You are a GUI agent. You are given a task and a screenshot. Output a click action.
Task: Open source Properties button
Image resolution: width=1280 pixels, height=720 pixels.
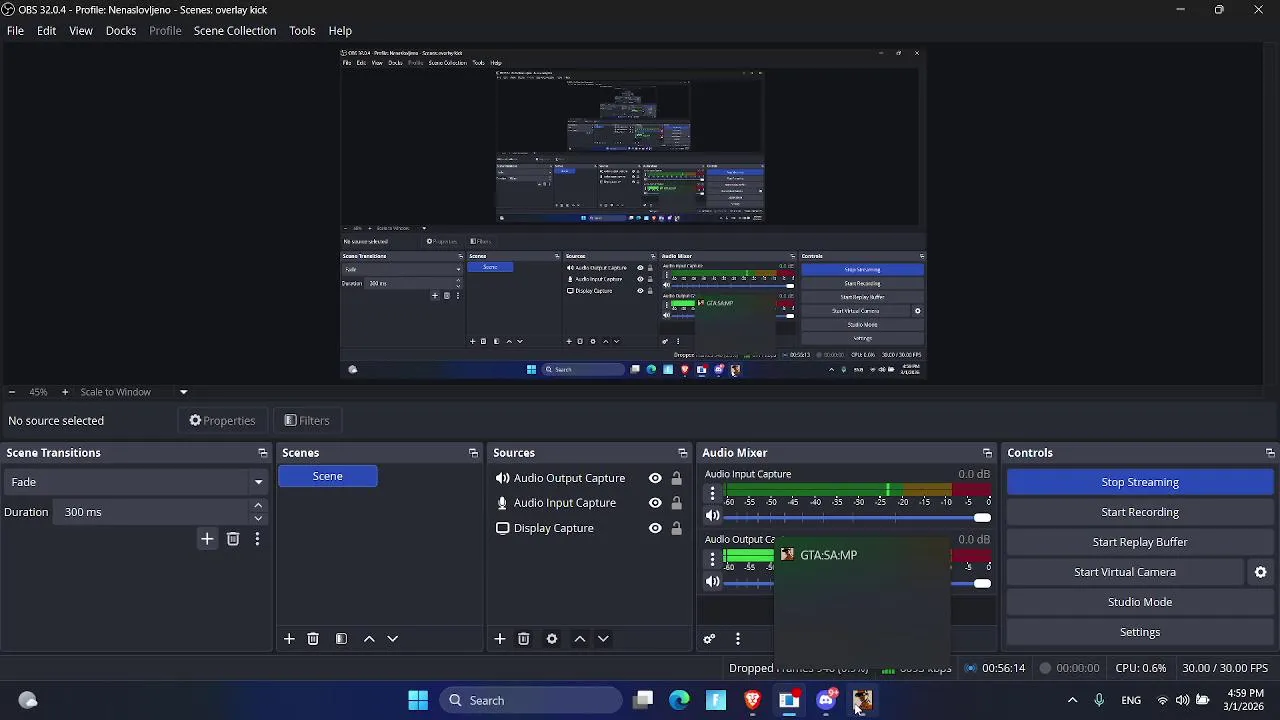click(x=222, y=421)
